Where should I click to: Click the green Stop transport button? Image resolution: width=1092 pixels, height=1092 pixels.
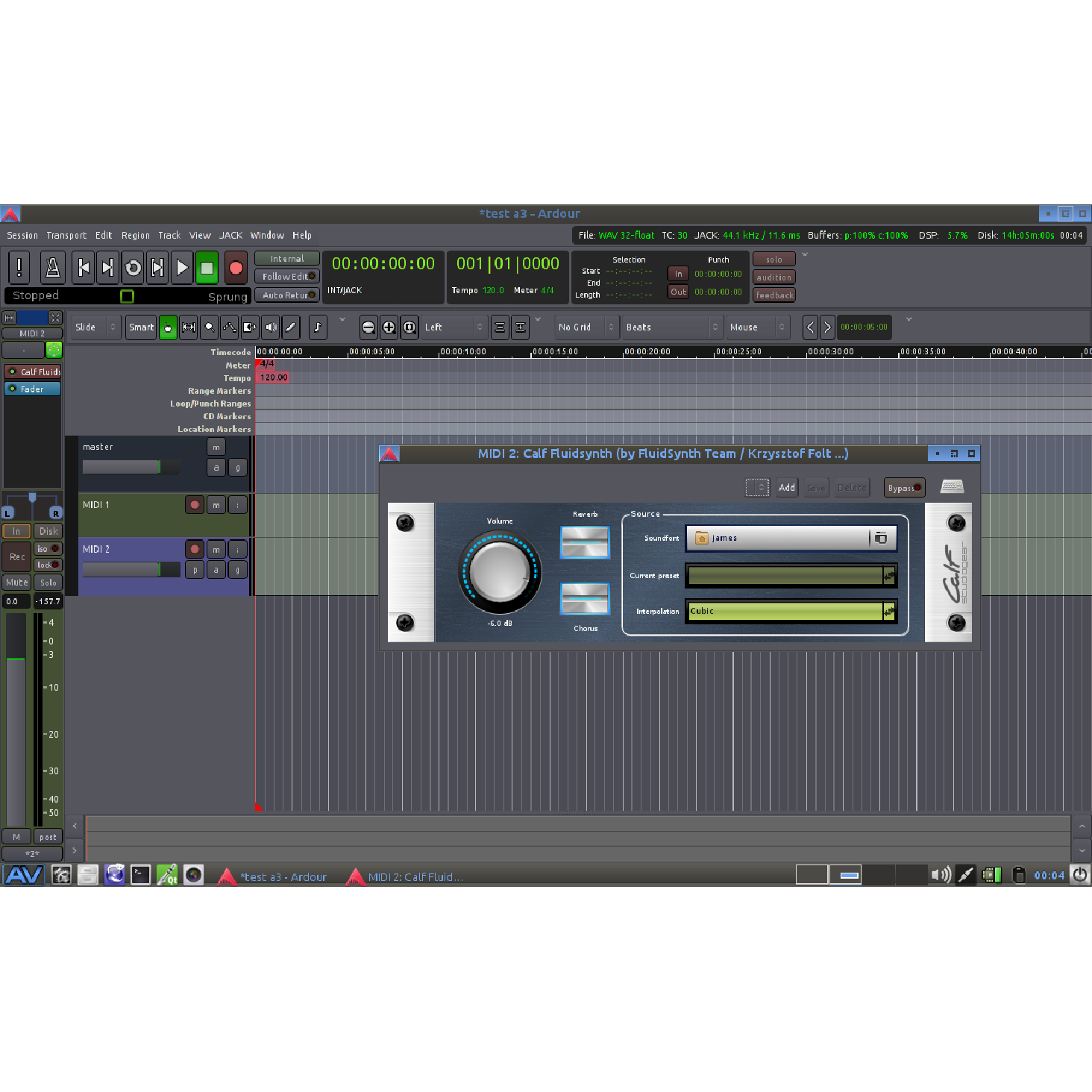pyautogui.click(x=207, y=268)
